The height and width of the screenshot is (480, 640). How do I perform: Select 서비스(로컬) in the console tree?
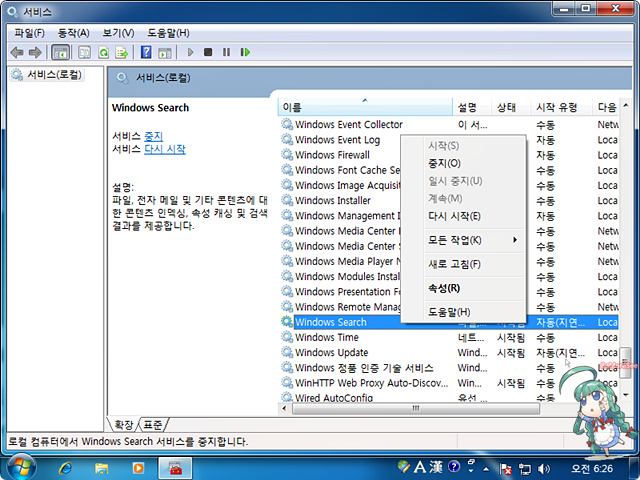tap(54, 75)
